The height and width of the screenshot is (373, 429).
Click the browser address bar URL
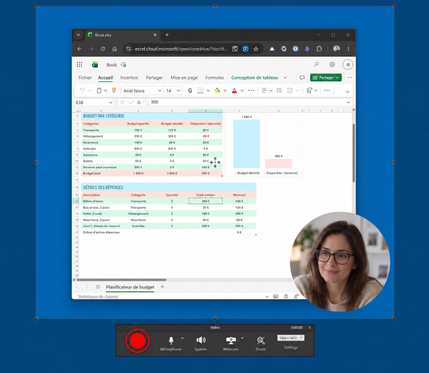[x=179, y=49]
